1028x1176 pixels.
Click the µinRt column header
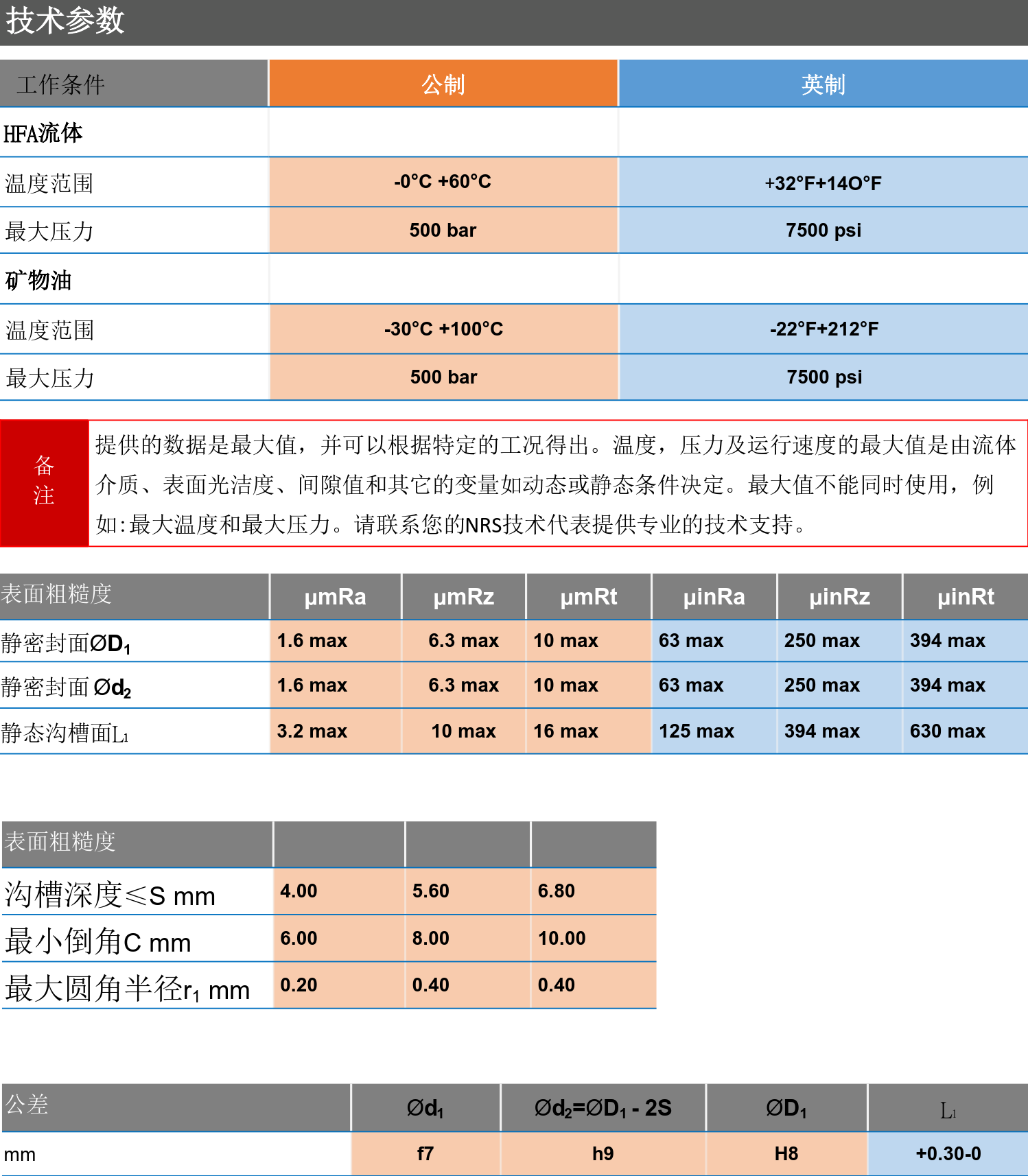click(965, 597)
